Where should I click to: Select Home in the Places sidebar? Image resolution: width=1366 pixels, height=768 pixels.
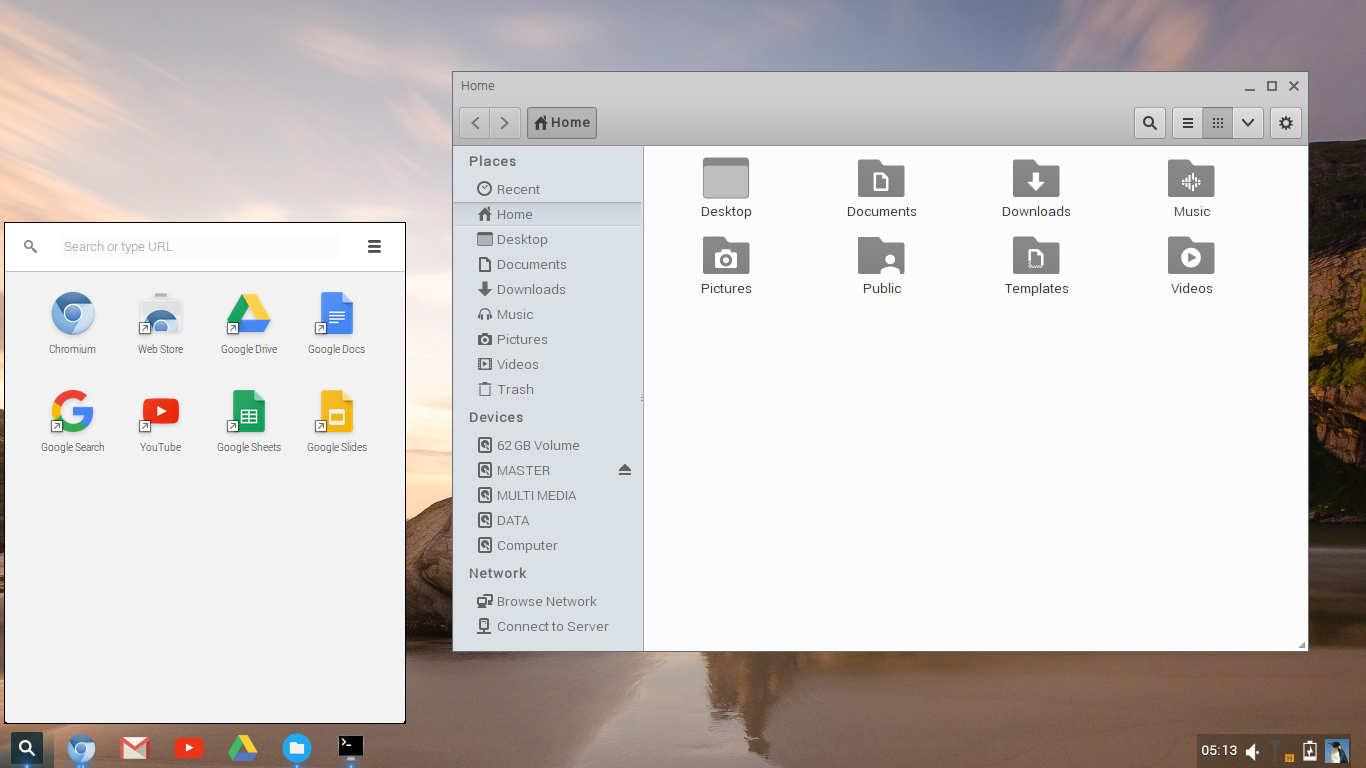click(x=548, y=214)
